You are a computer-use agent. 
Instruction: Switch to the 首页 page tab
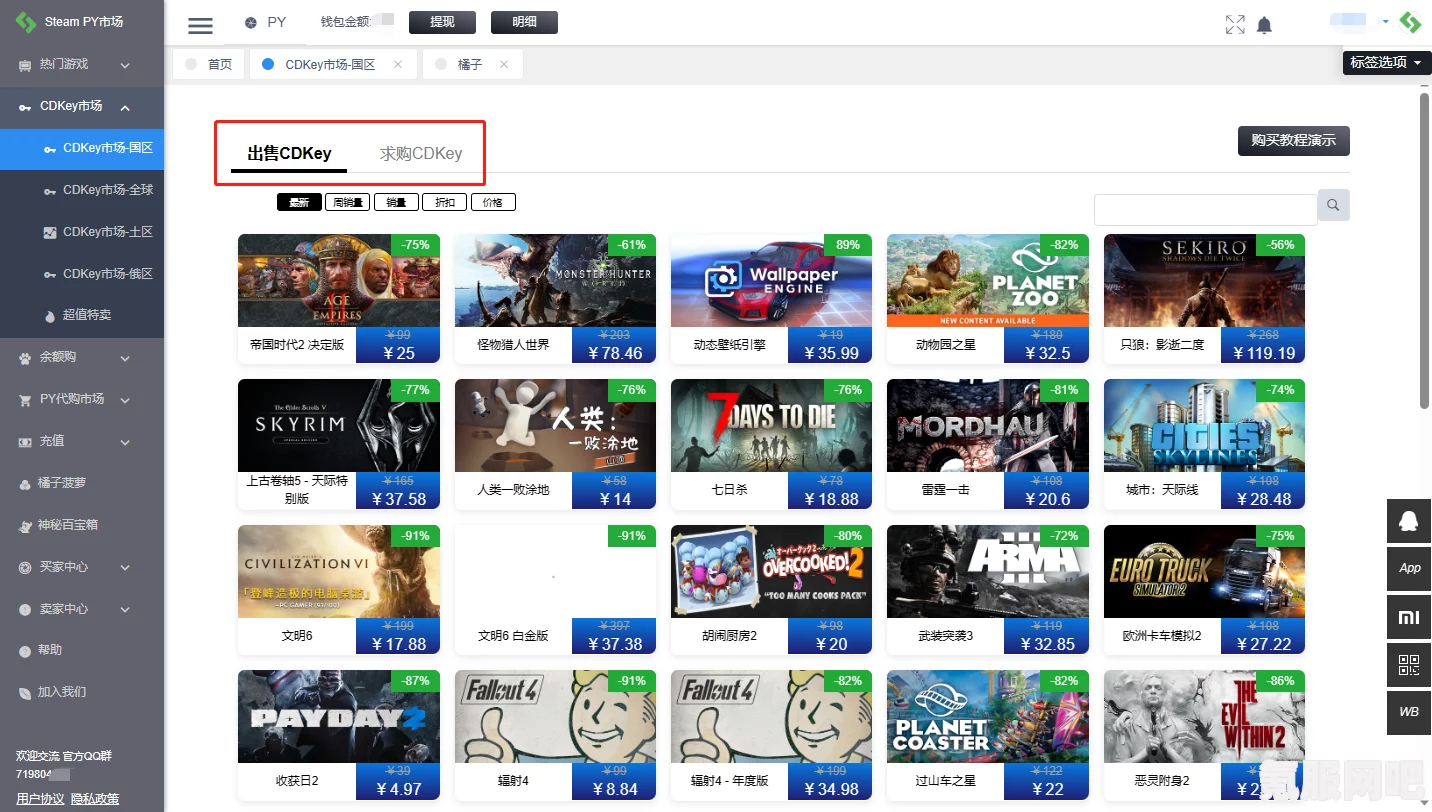(210, 64)
